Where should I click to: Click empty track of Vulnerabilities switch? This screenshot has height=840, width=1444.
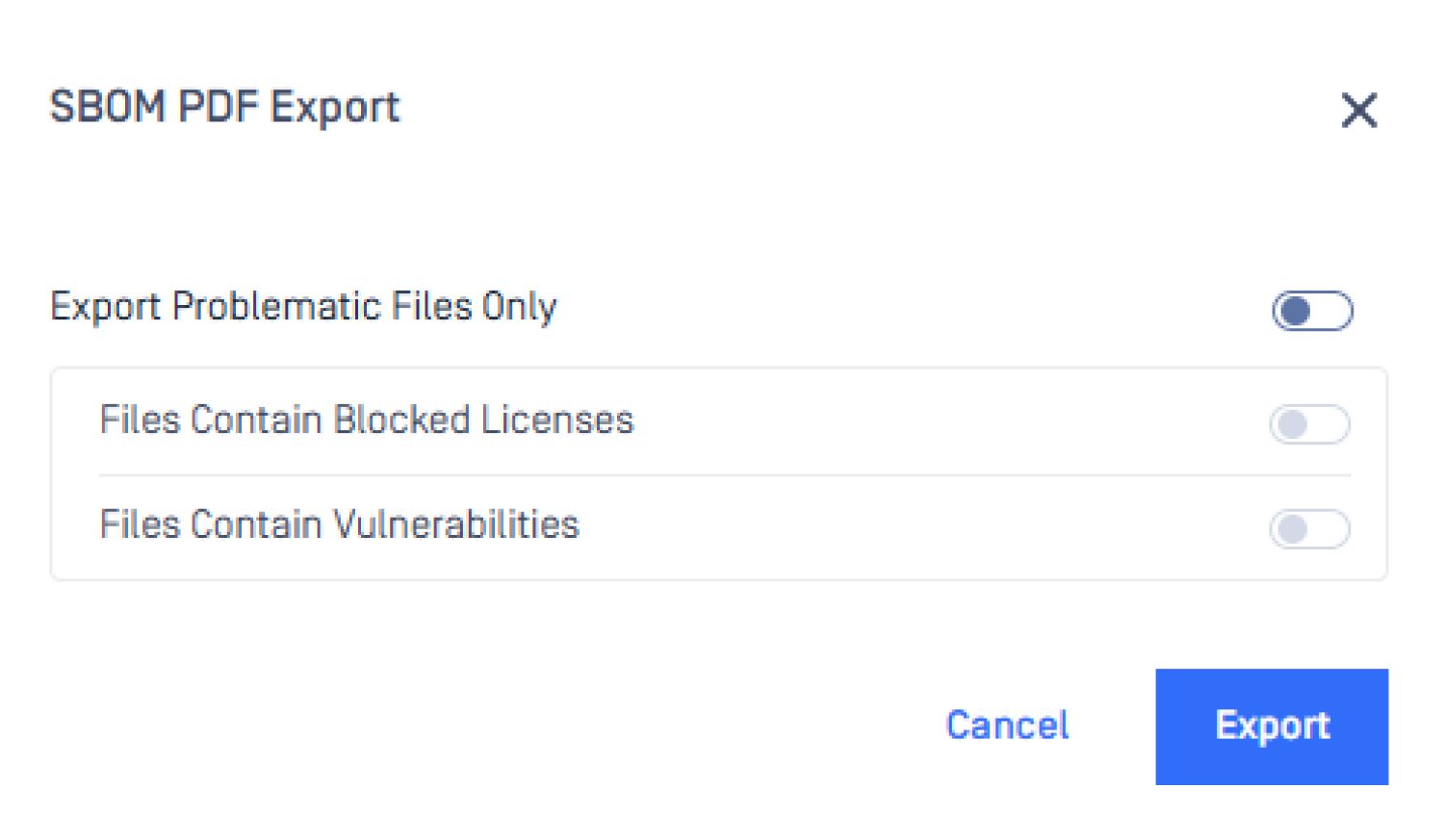(x=1328, y=528)
